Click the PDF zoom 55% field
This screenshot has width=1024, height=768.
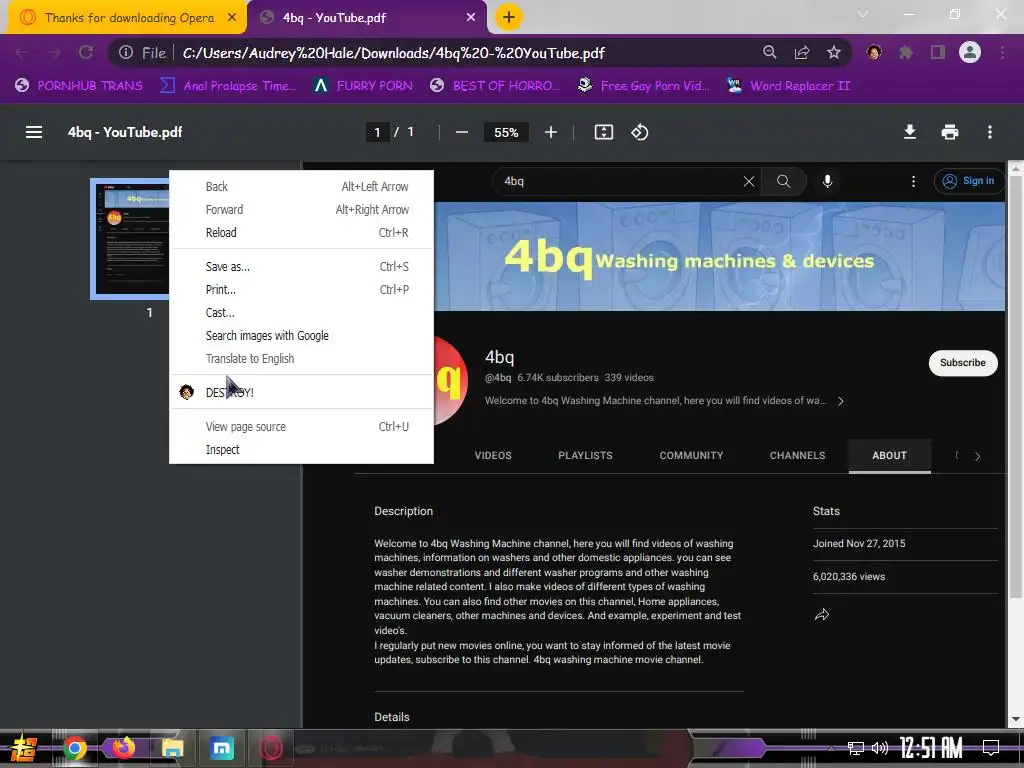(x=506, y=133)
